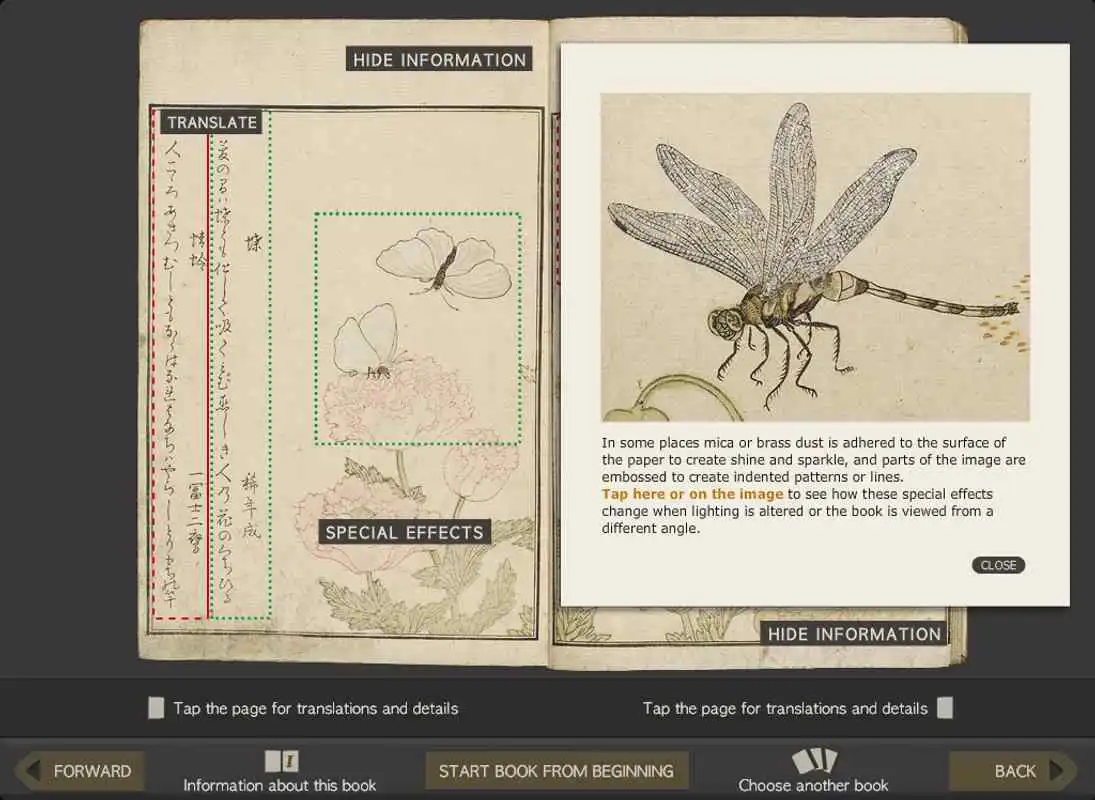Image resolution: width=1095 pixels, height=800 pixels.
Task: Click the right page icon beside tap hint
Action: pos(945,708)
